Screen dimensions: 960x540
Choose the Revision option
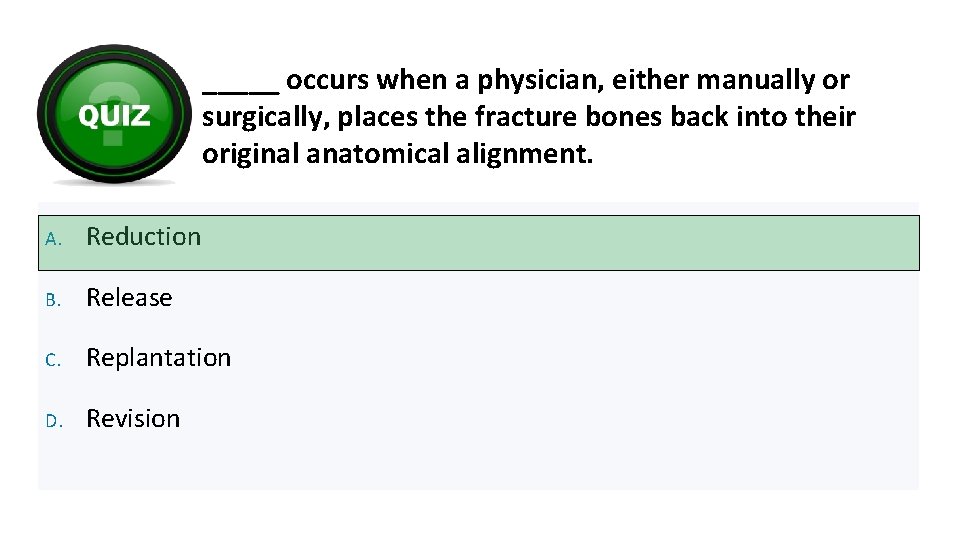133,419
